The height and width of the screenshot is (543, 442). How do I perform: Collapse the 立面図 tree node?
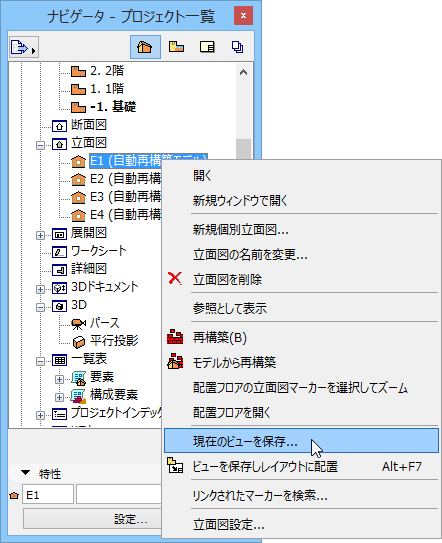coord(40,145)
